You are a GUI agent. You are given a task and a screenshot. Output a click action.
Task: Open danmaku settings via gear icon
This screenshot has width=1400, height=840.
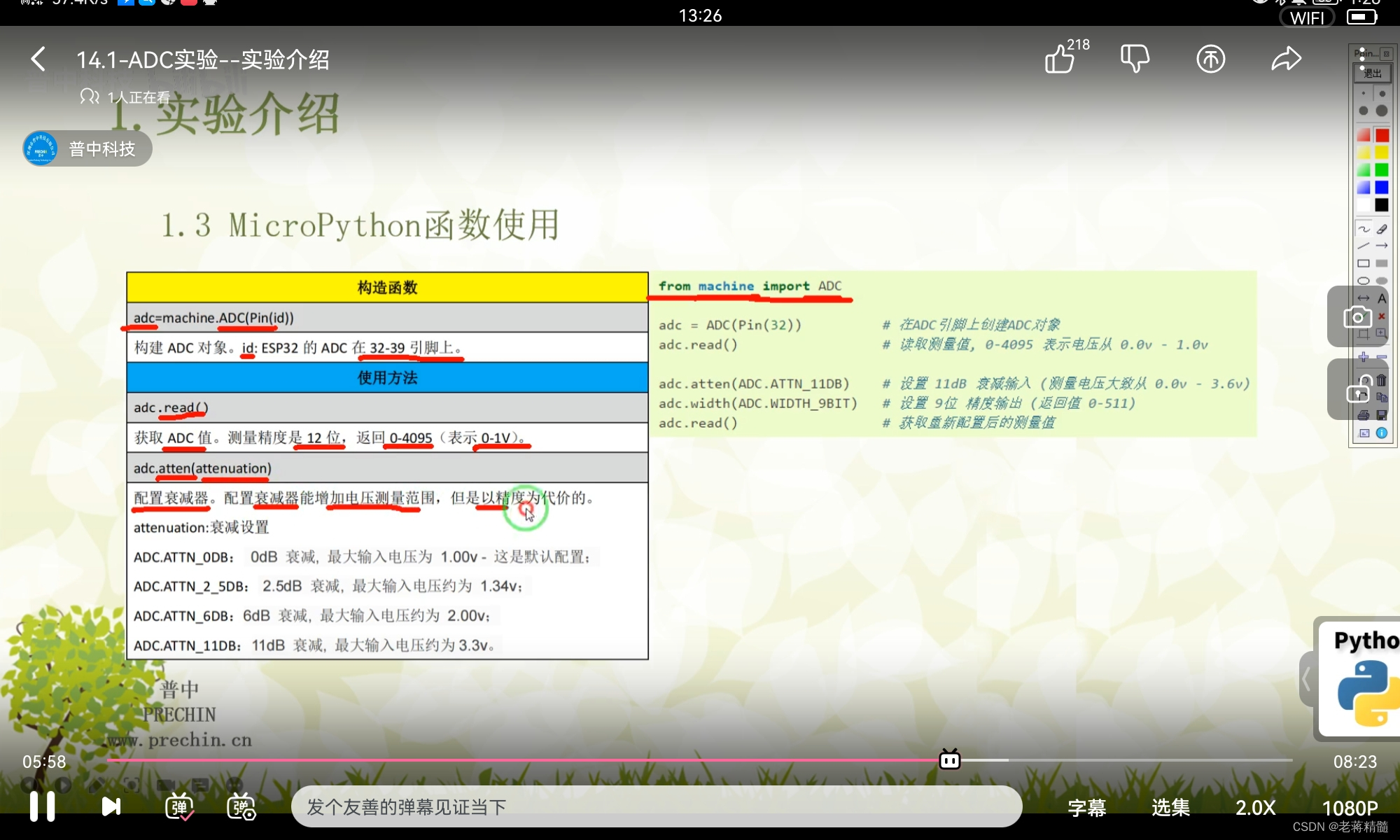241,806
